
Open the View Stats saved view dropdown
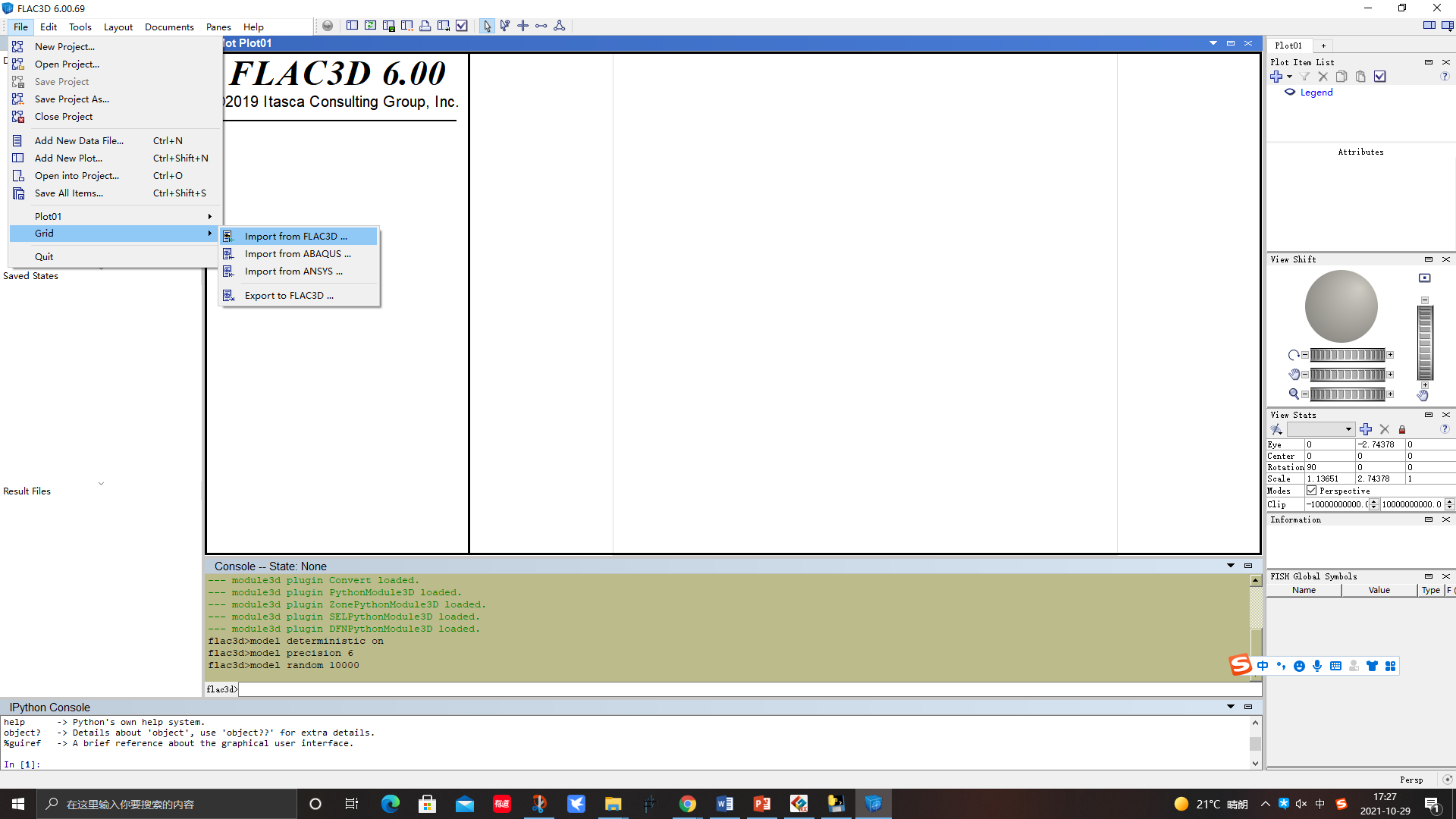[x=1348, y=430]
